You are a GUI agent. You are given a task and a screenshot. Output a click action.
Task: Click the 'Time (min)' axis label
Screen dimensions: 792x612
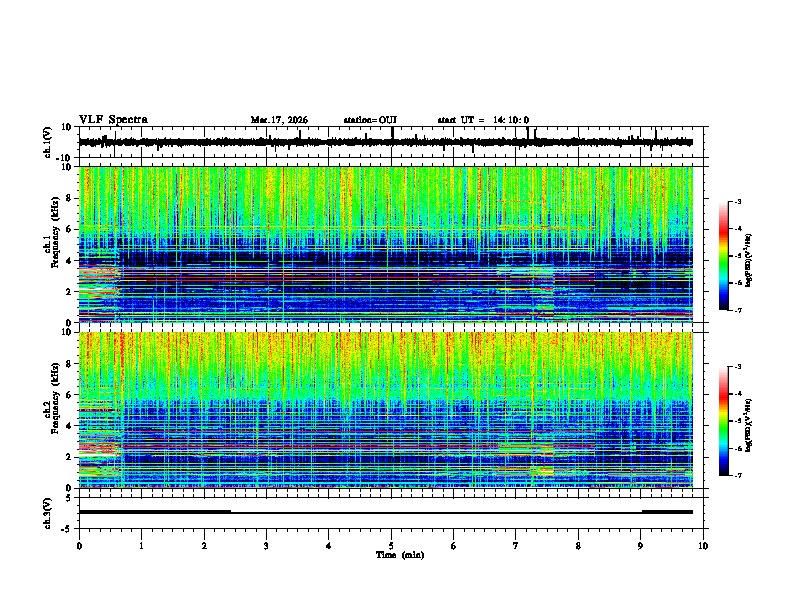click(x=400, y=555)
